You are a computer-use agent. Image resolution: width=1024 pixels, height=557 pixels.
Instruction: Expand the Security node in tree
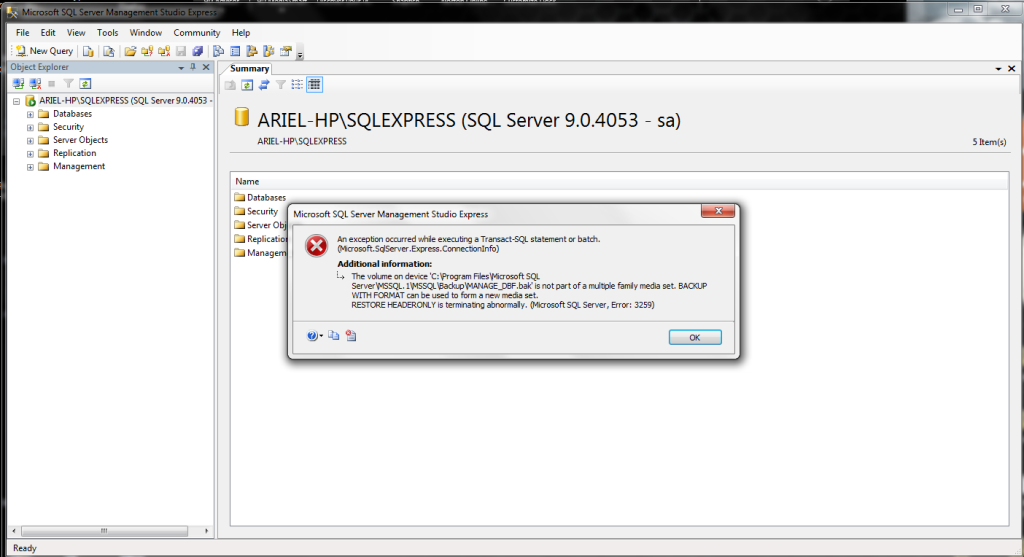[30, 127]
